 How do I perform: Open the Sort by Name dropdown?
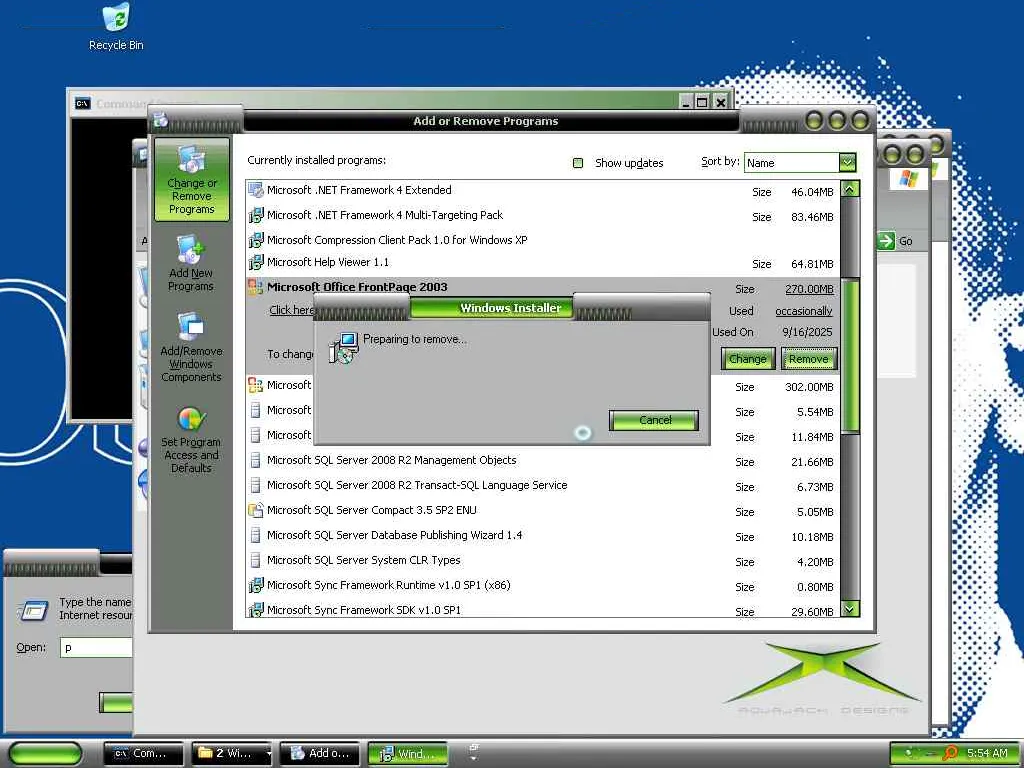point(847,162)
